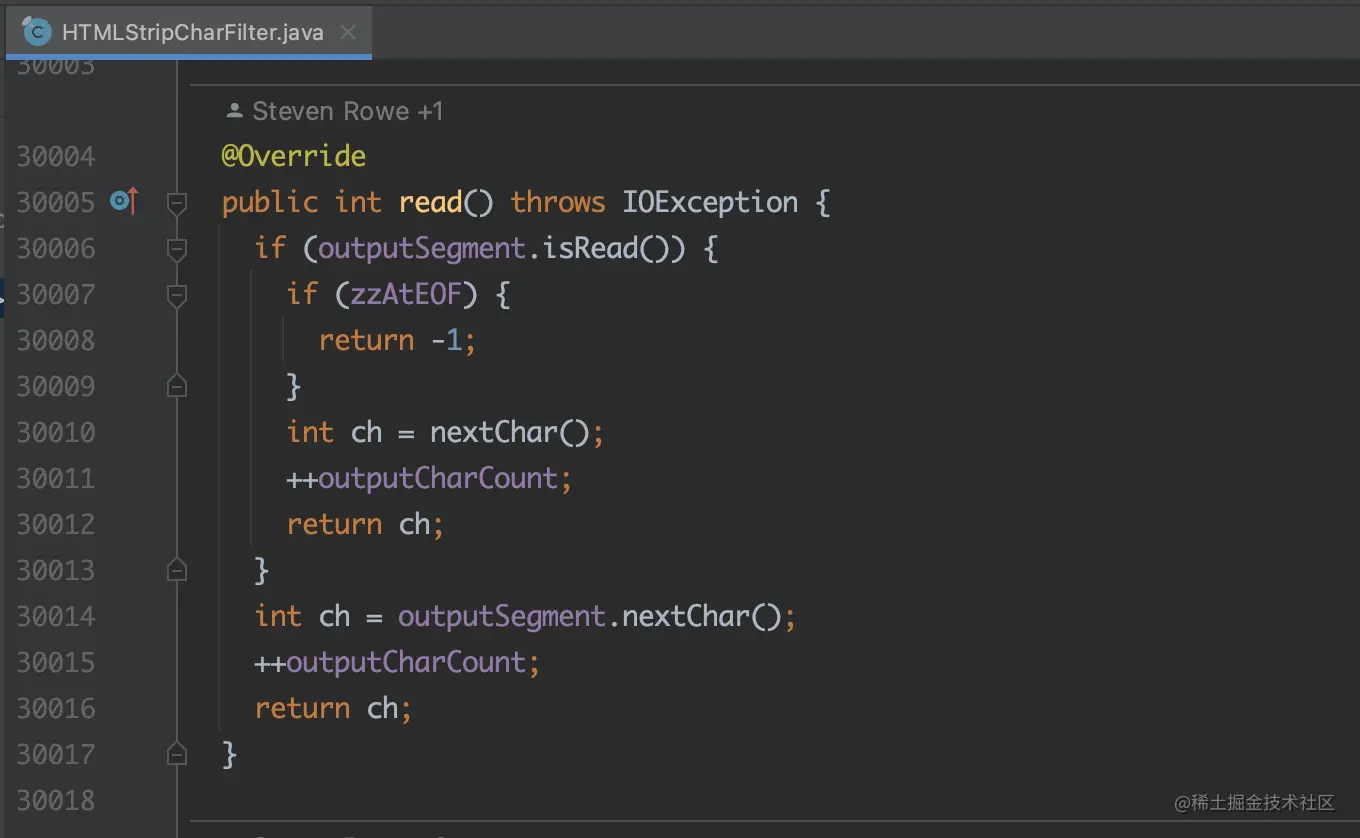Click line number 30014 in the gutter
Image resolution: width=1360 pixels, height=838 pixels.
tap(56, 616)
